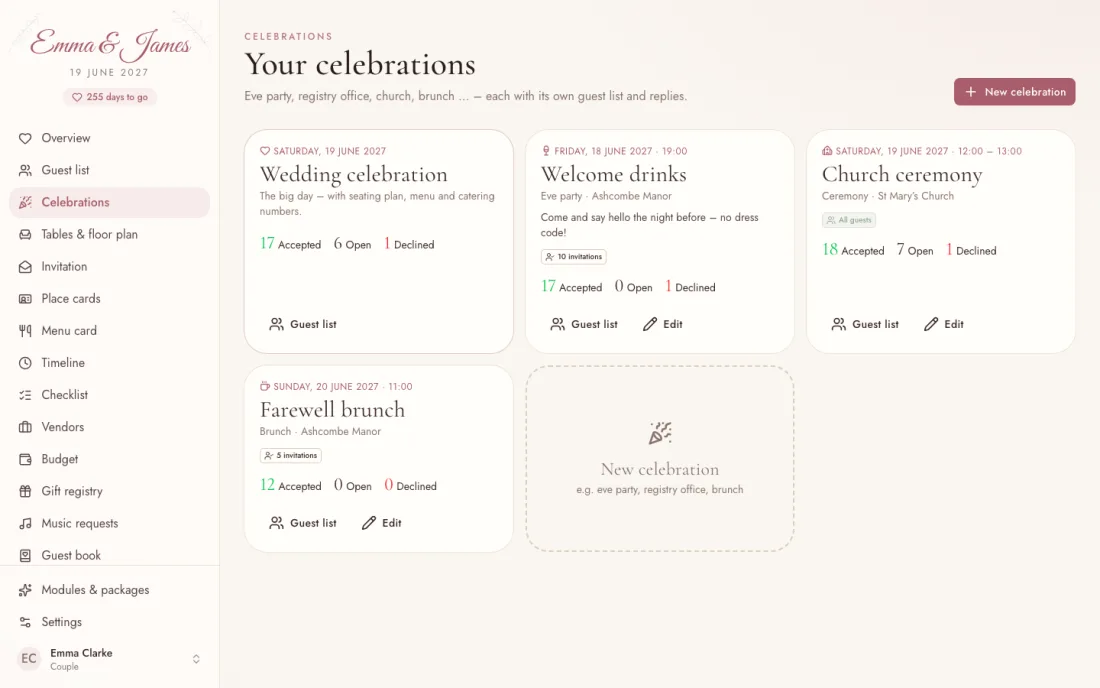Click the pencil icon on Church ceremony card
Image resolution: width=1100 pixels, height=688 pixels.
point(931,324)
